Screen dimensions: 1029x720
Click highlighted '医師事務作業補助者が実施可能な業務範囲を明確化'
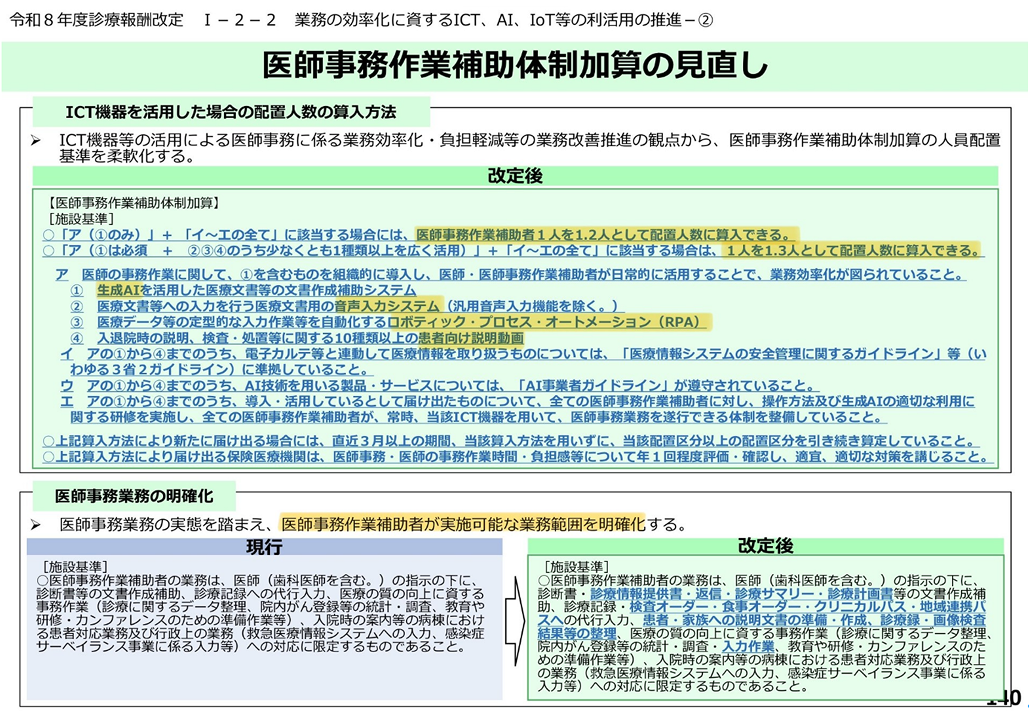(463, 524)
